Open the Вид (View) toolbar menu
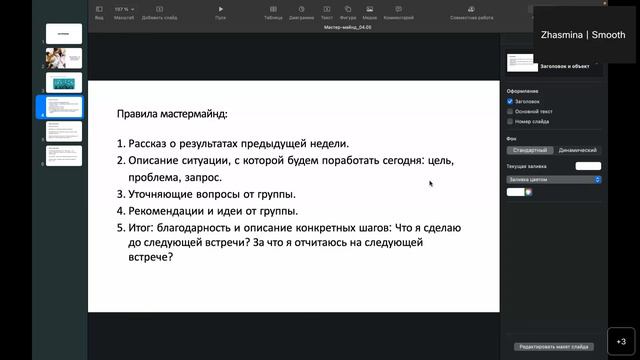This screenshot has width=640, height=360. (x=99, y=13)
